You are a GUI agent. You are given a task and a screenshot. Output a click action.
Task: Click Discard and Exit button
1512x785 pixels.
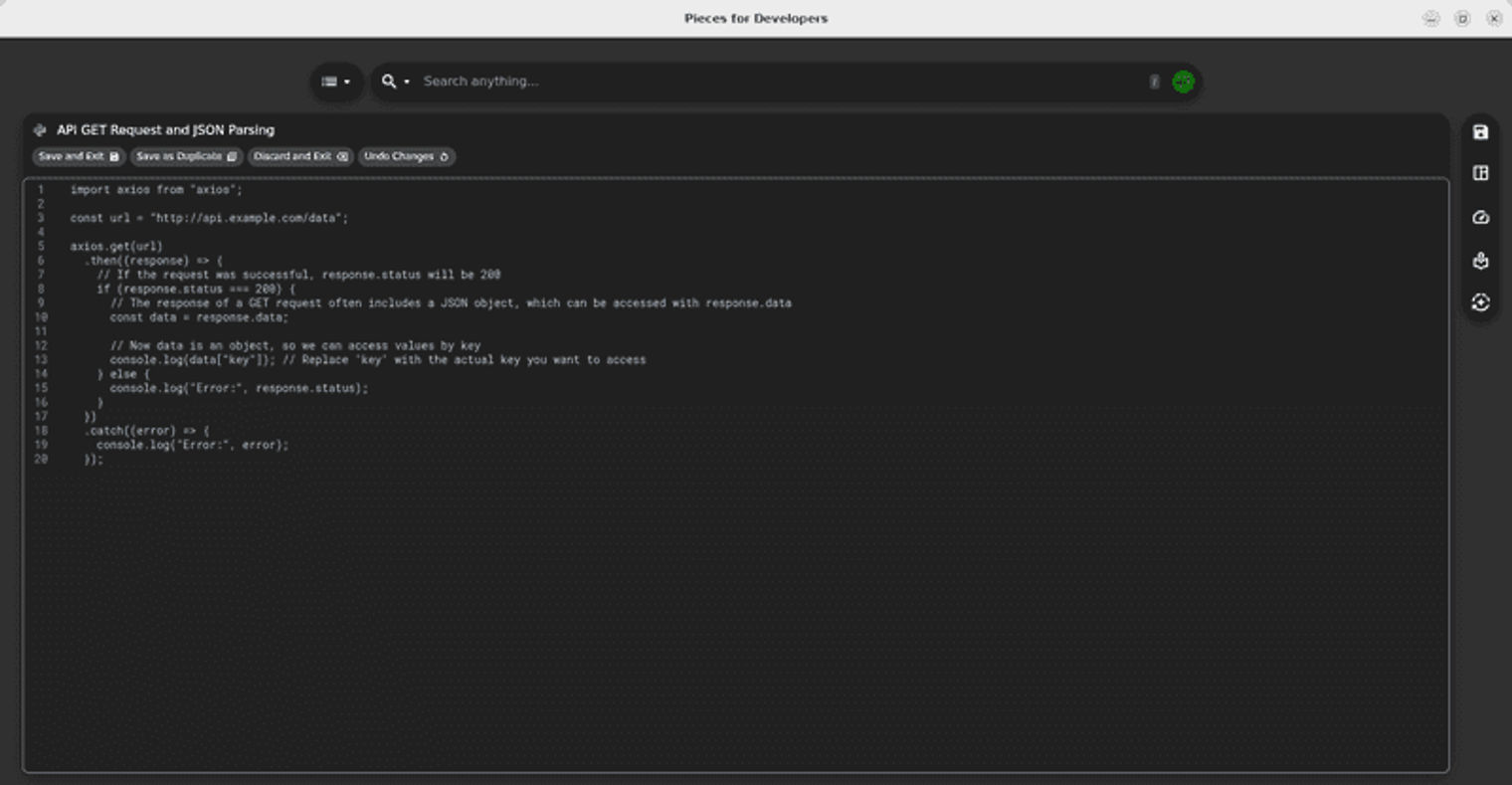pos(300,156)
